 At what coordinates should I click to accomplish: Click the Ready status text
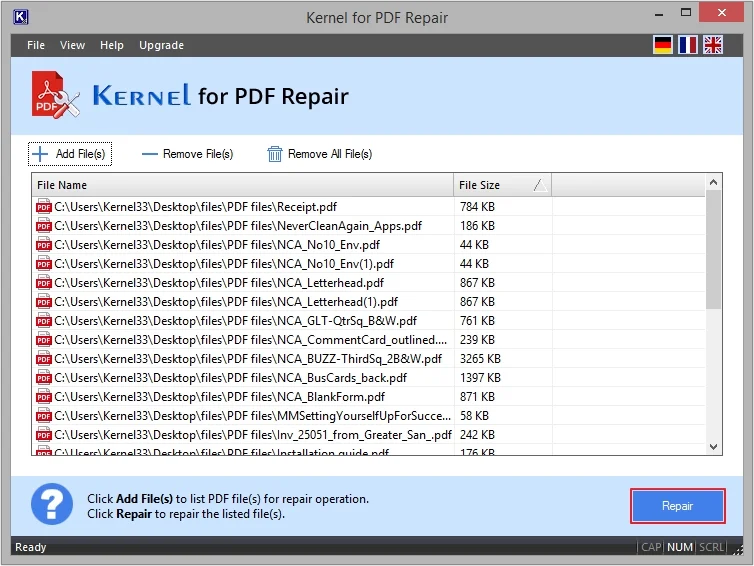pos(31,547)
